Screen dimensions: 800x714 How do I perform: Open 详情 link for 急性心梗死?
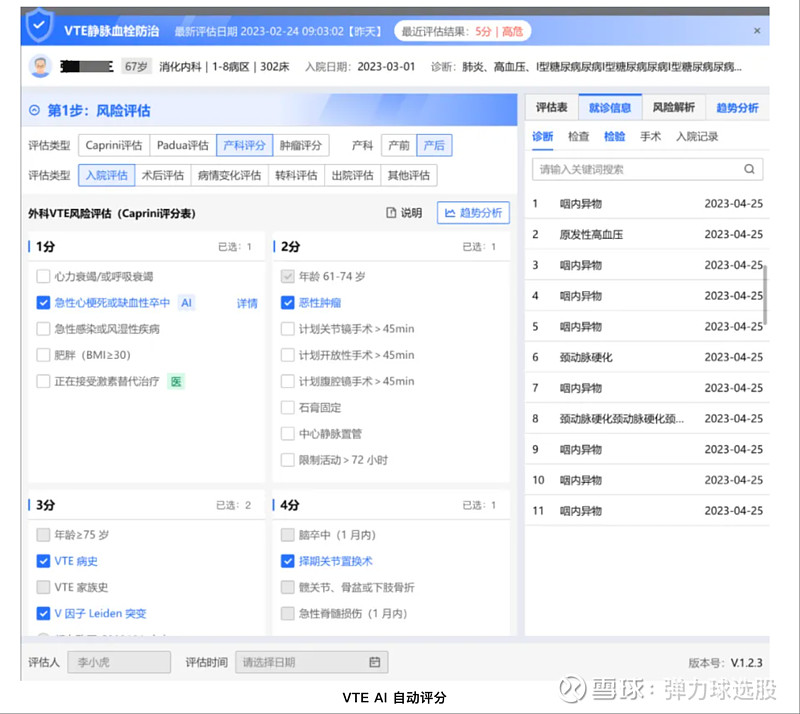point(246,303)
